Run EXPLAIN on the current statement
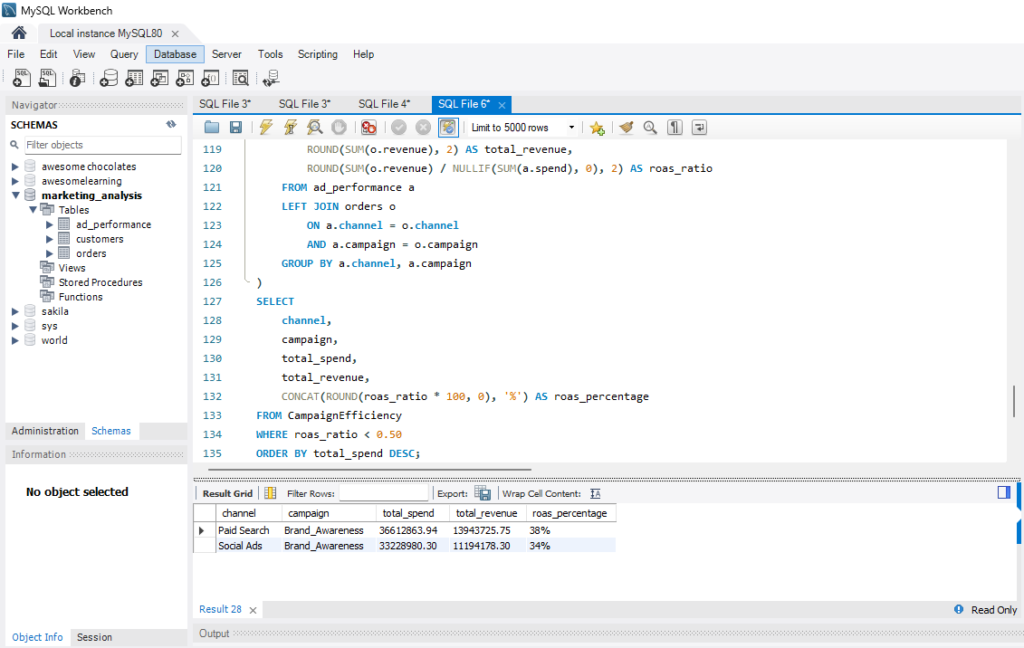The image size is (1024, 648). pyautogui.click(x=315, y=127)
